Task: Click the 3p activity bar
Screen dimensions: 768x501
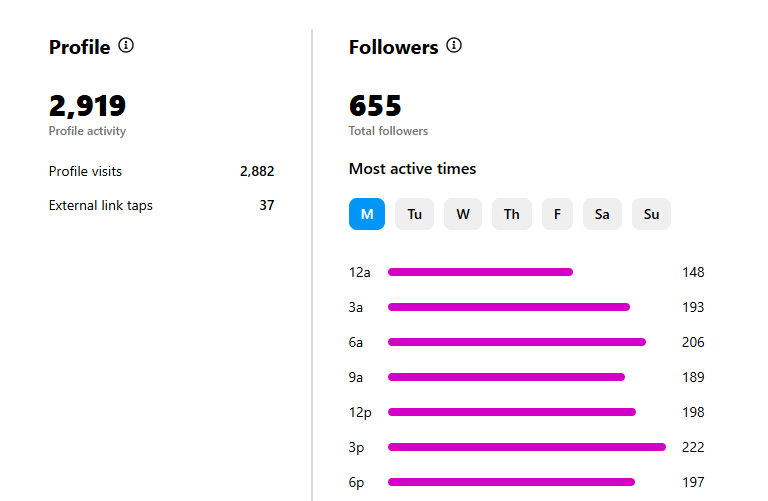Action: (527, 447)
